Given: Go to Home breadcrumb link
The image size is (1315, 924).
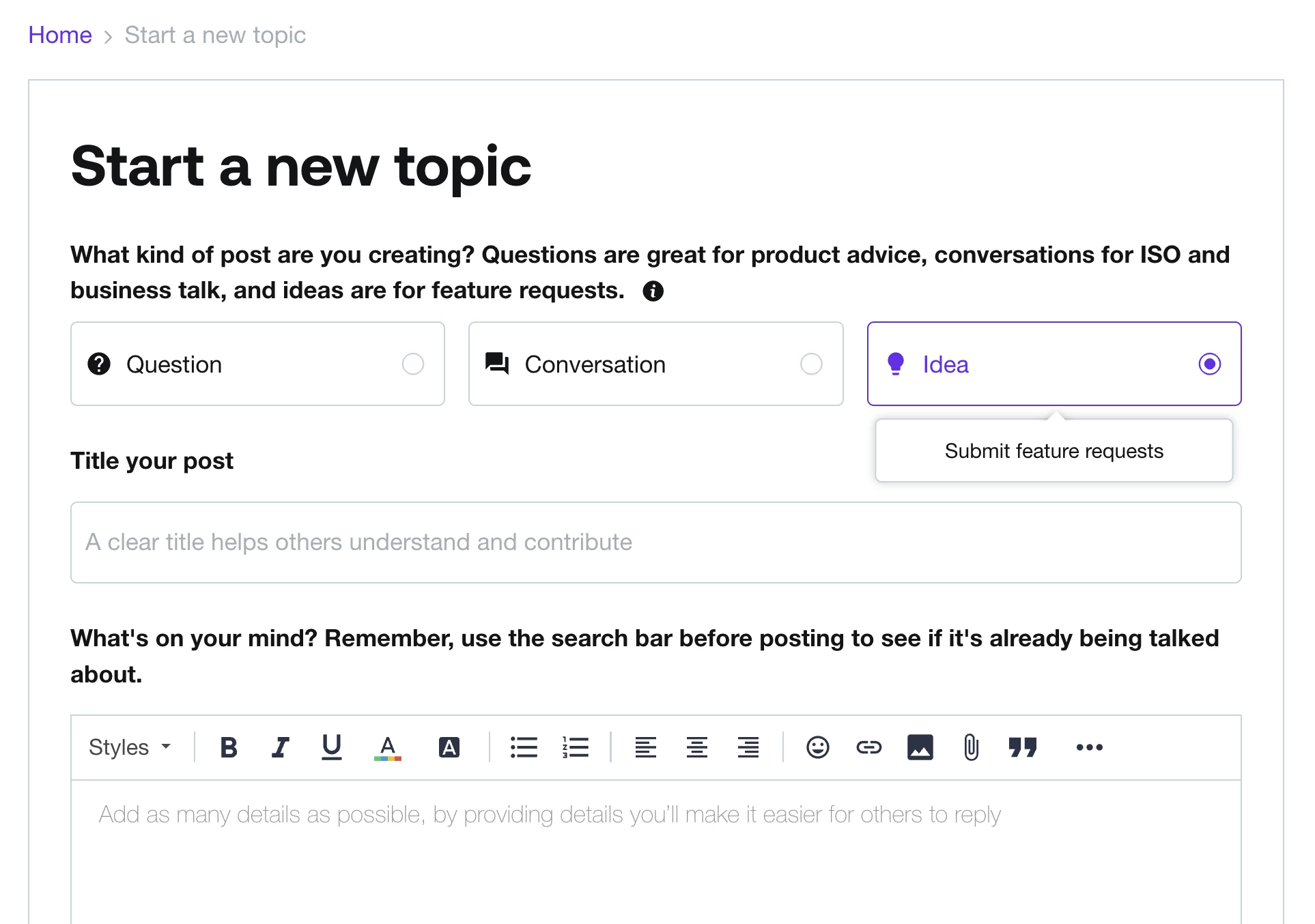Looking at the screenshot, I should (x=60, y=35).
